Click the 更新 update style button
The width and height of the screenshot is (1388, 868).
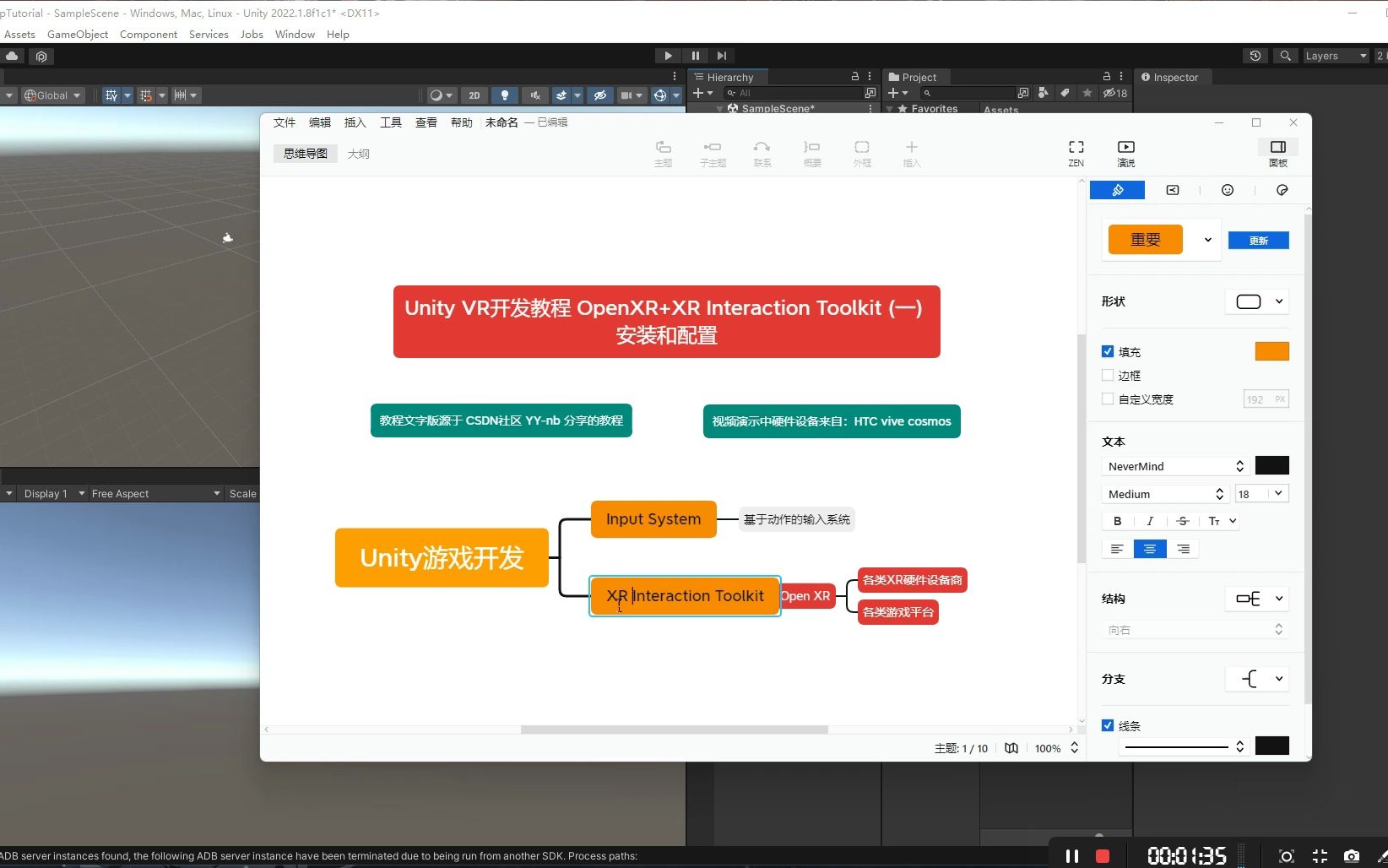[x=1259, y=241]
